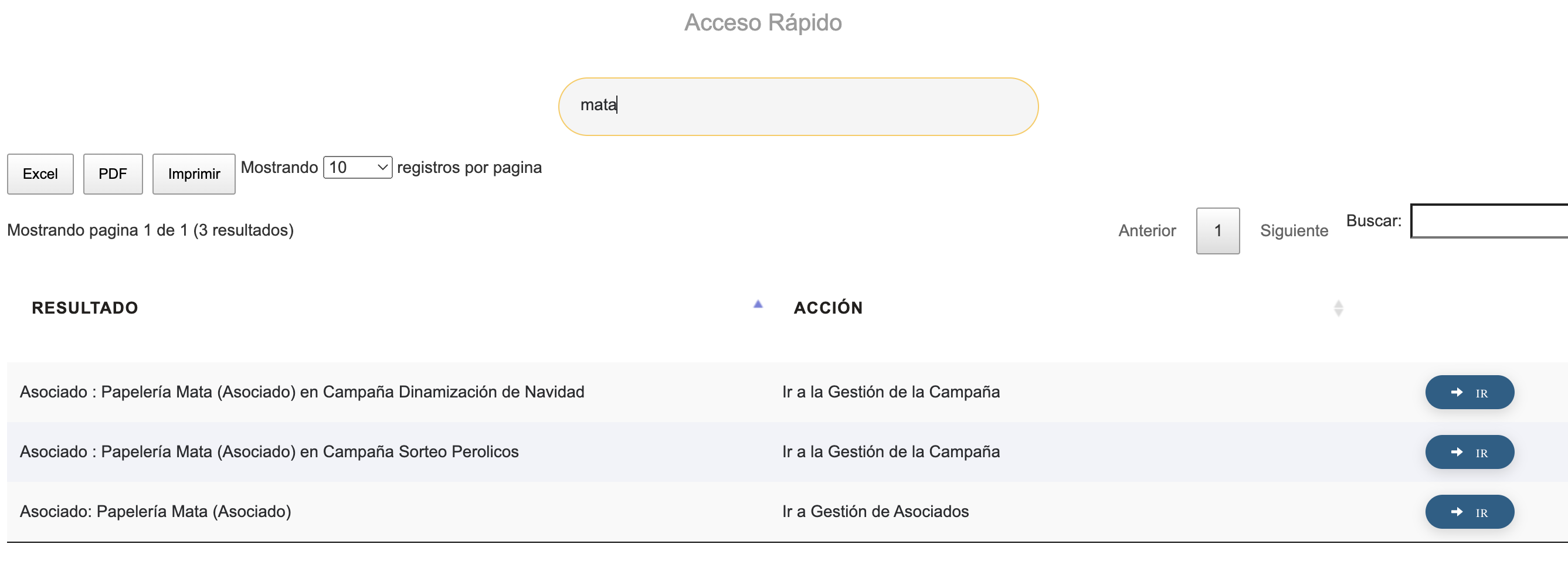Click the ACCIÓN column header
The image size is (1568, 578).
828,308
